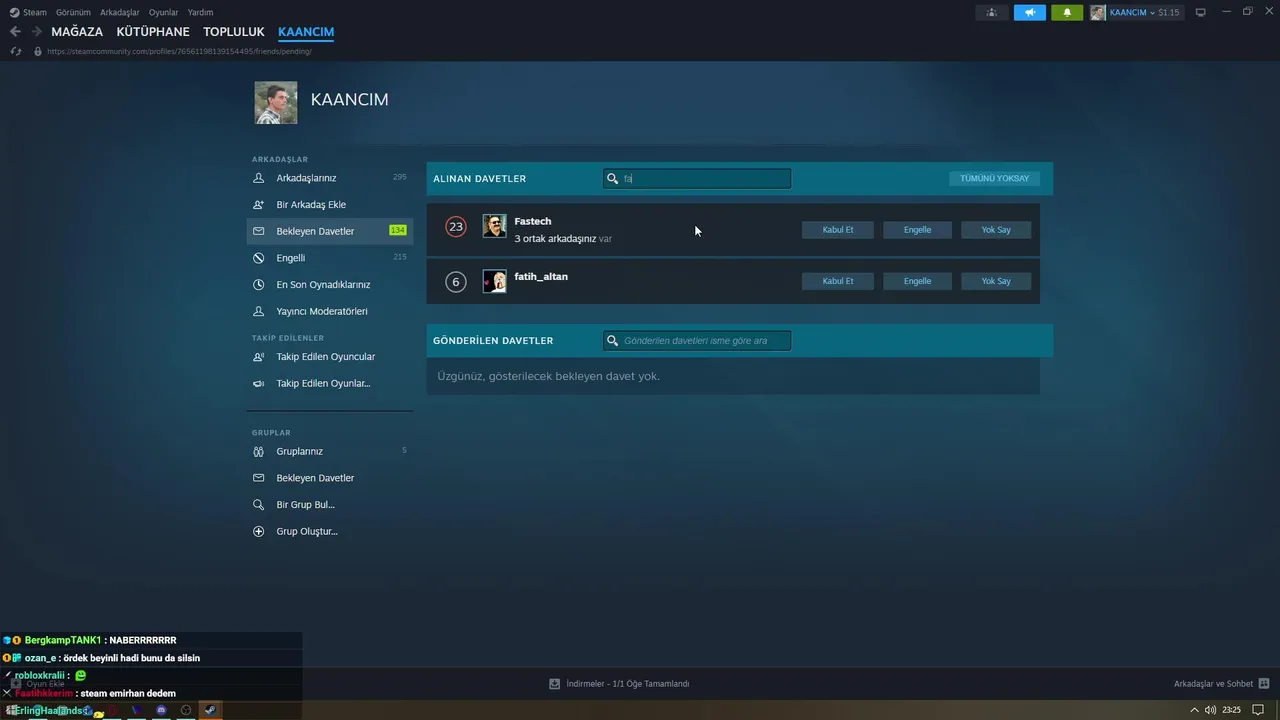Open the Görünüm menu

[73, 12]
